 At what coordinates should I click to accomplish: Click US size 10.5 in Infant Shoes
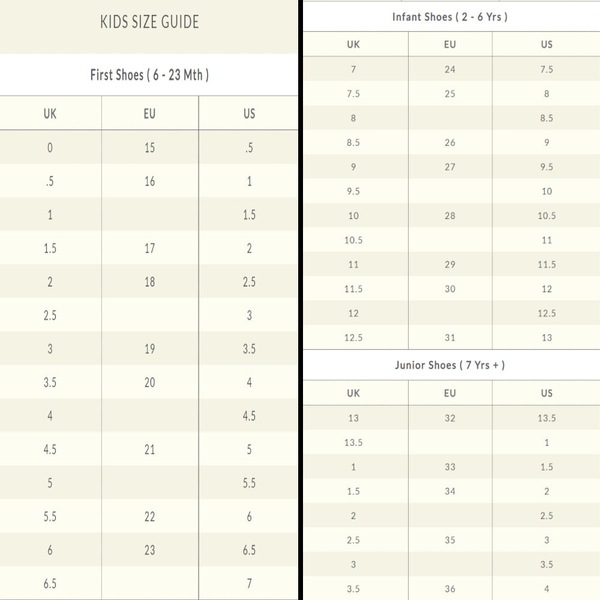point(546,216)
